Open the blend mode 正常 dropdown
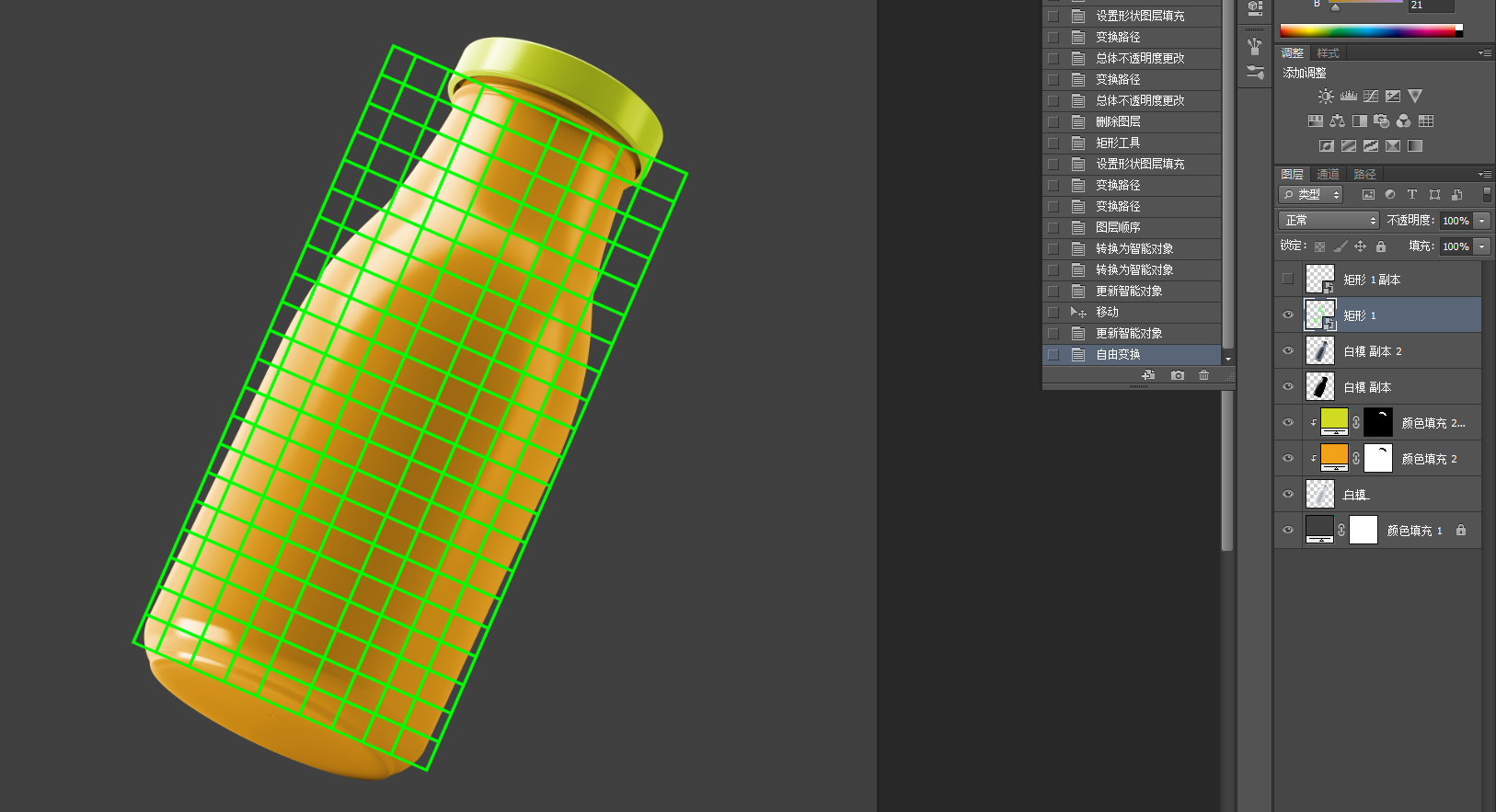Screen dimensions: 1496x812 coord(1329,221)
